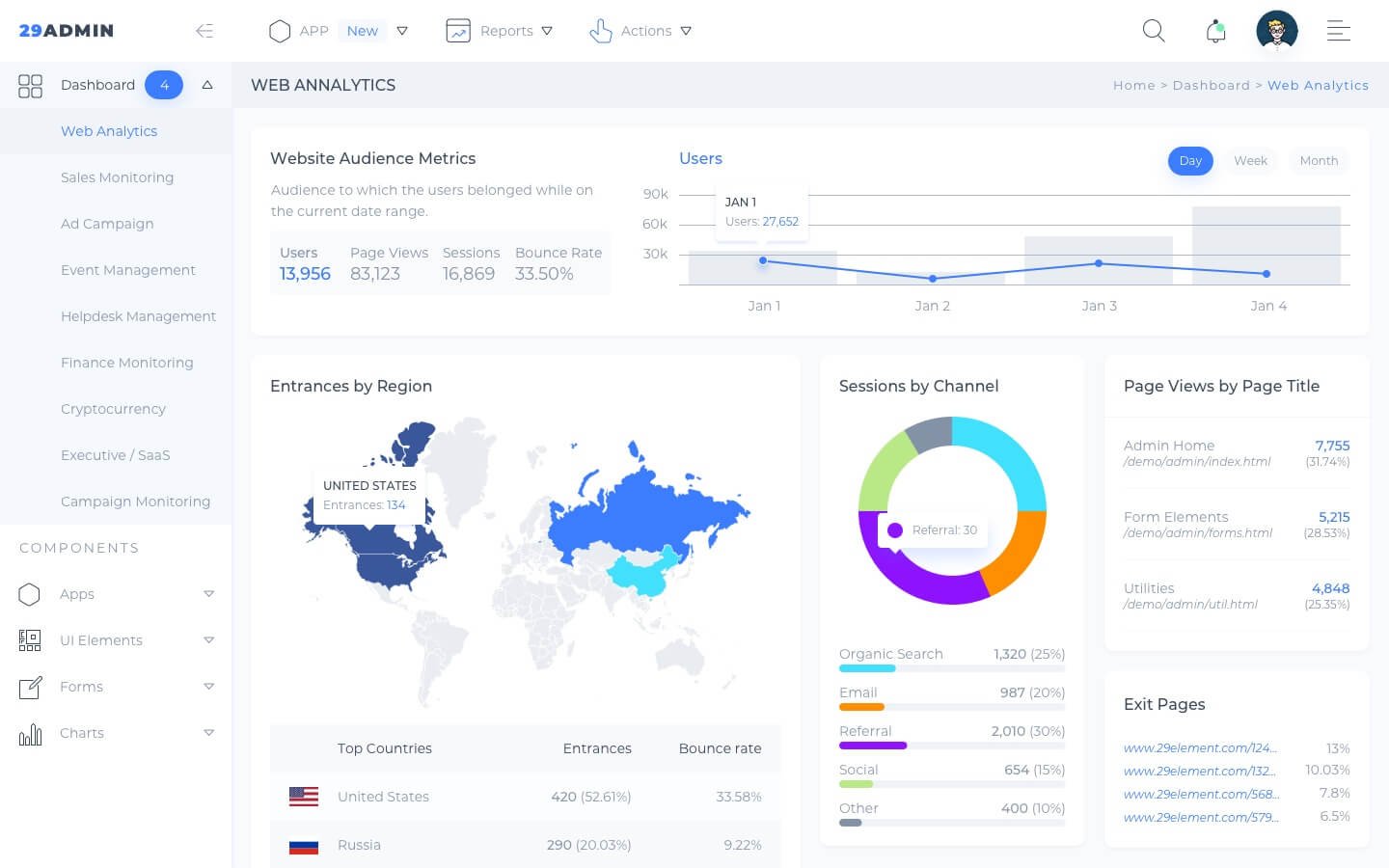This screenshot has width=1389, height=868.
Task: Click the Jan 3 data point
Action: coord(1099,263)
